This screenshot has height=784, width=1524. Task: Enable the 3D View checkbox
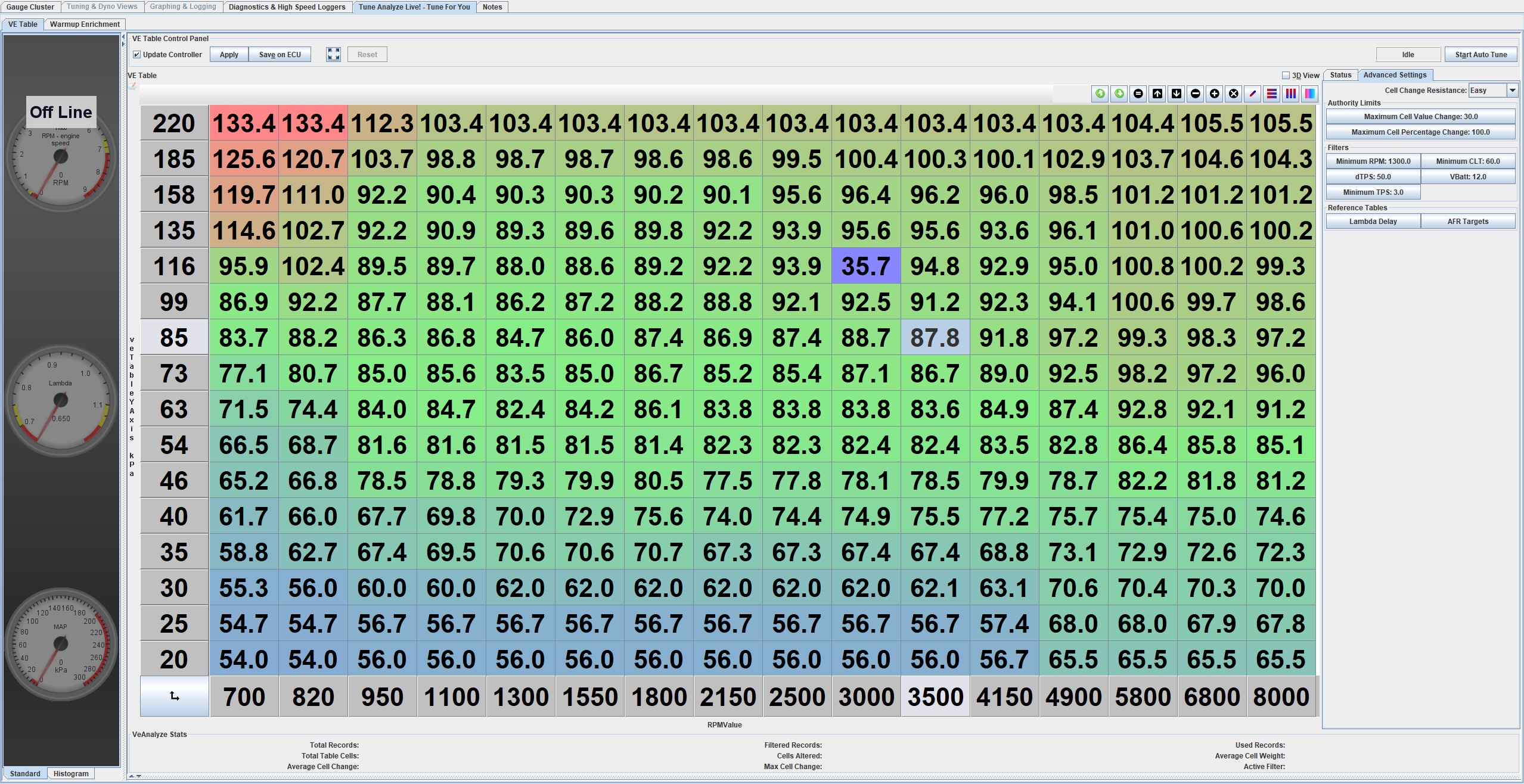coord(1286,75)
